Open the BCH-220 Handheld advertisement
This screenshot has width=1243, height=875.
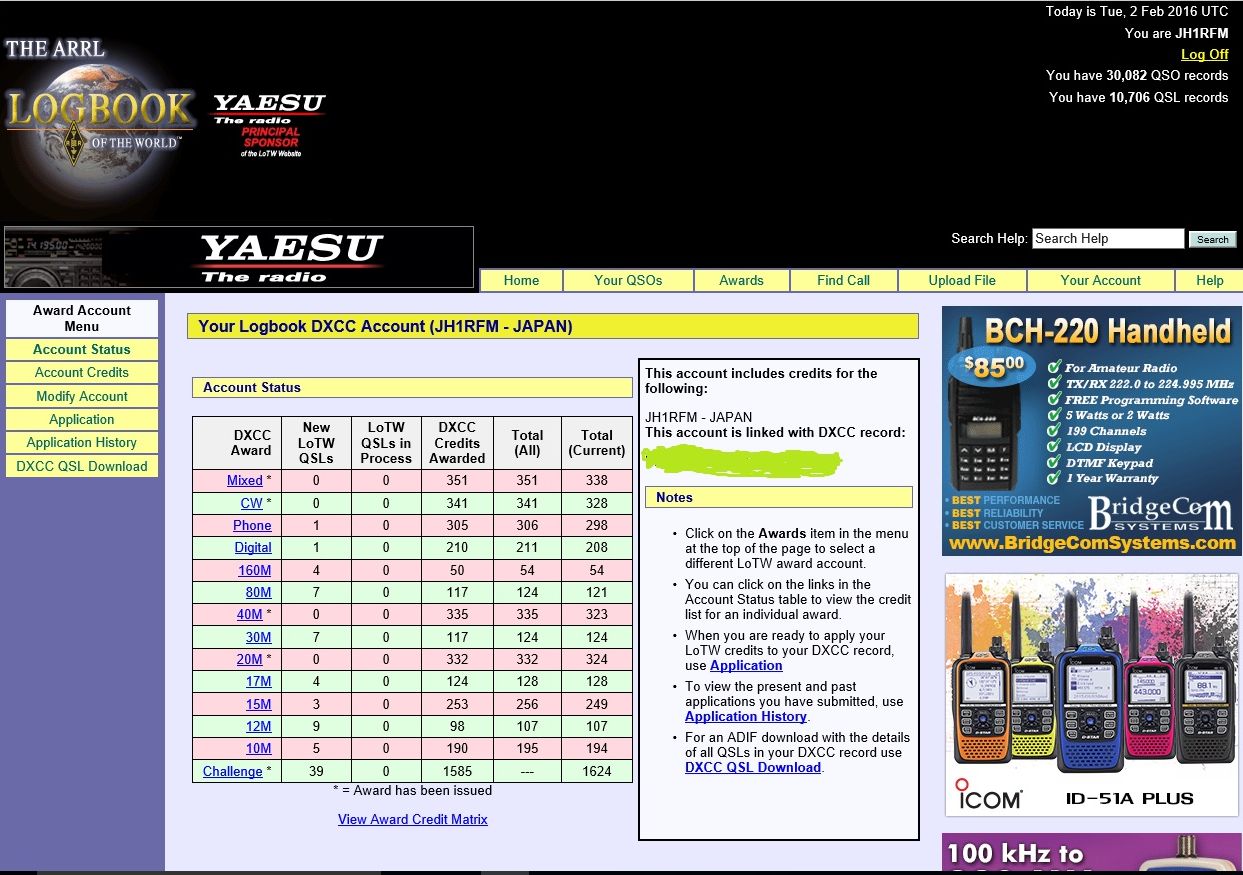tap(1091, 431)
